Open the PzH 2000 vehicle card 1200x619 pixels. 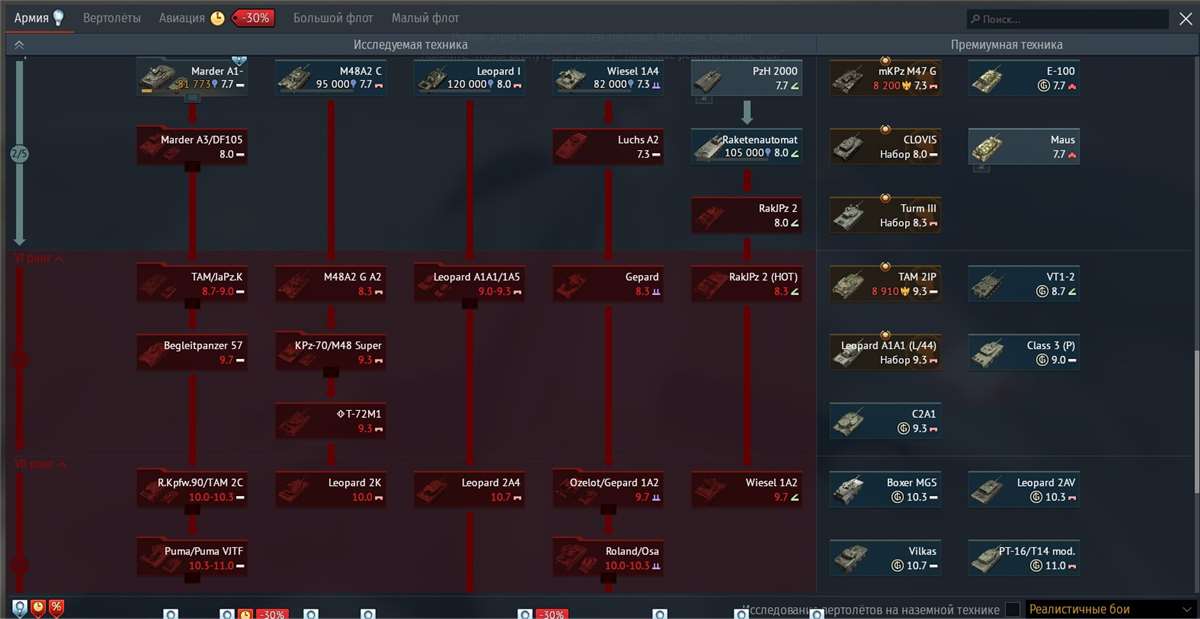point(746,77)
